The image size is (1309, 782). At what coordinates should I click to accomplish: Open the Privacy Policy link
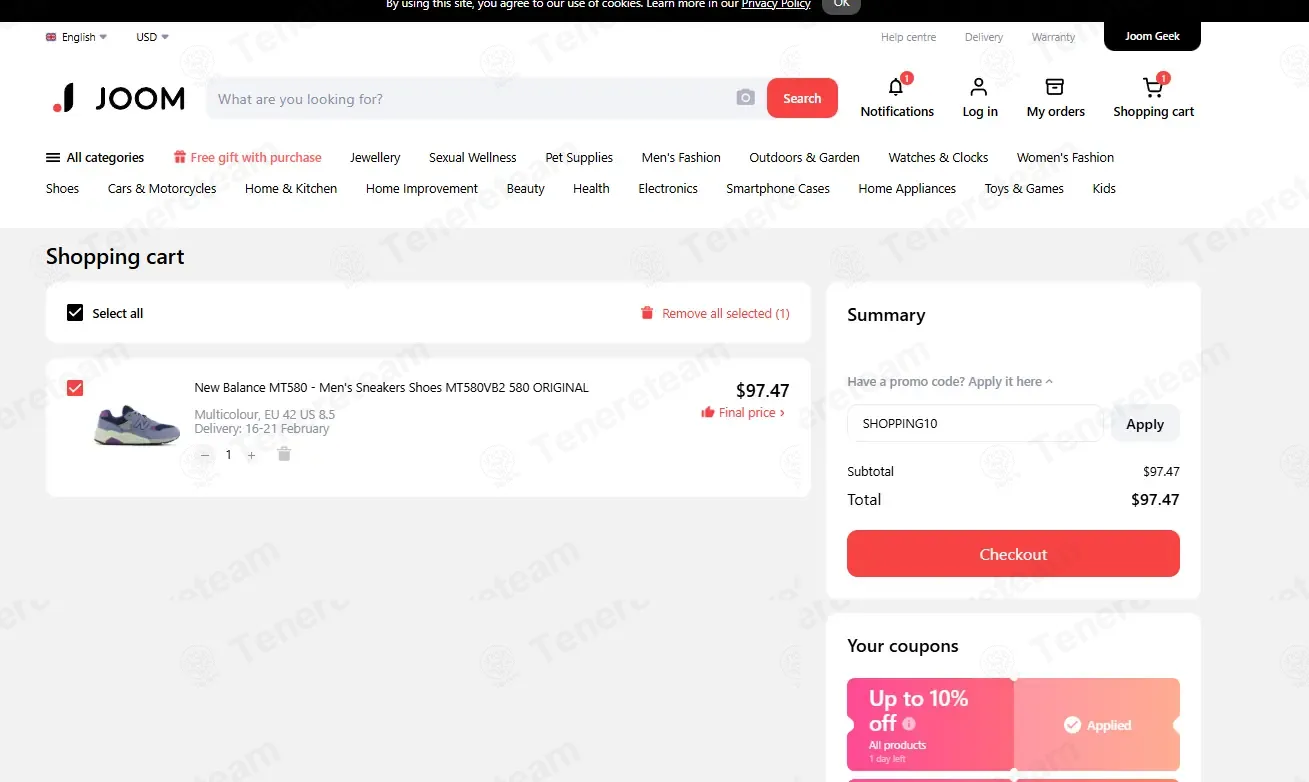776,5
